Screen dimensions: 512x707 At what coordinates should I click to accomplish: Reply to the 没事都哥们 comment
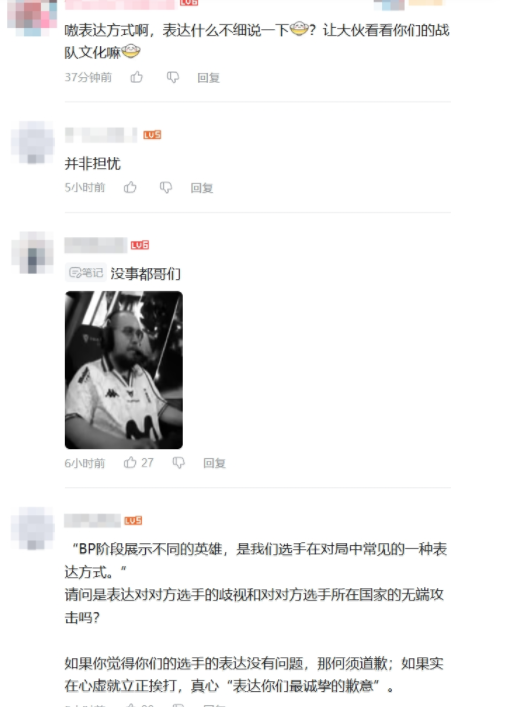pos(214,463)
